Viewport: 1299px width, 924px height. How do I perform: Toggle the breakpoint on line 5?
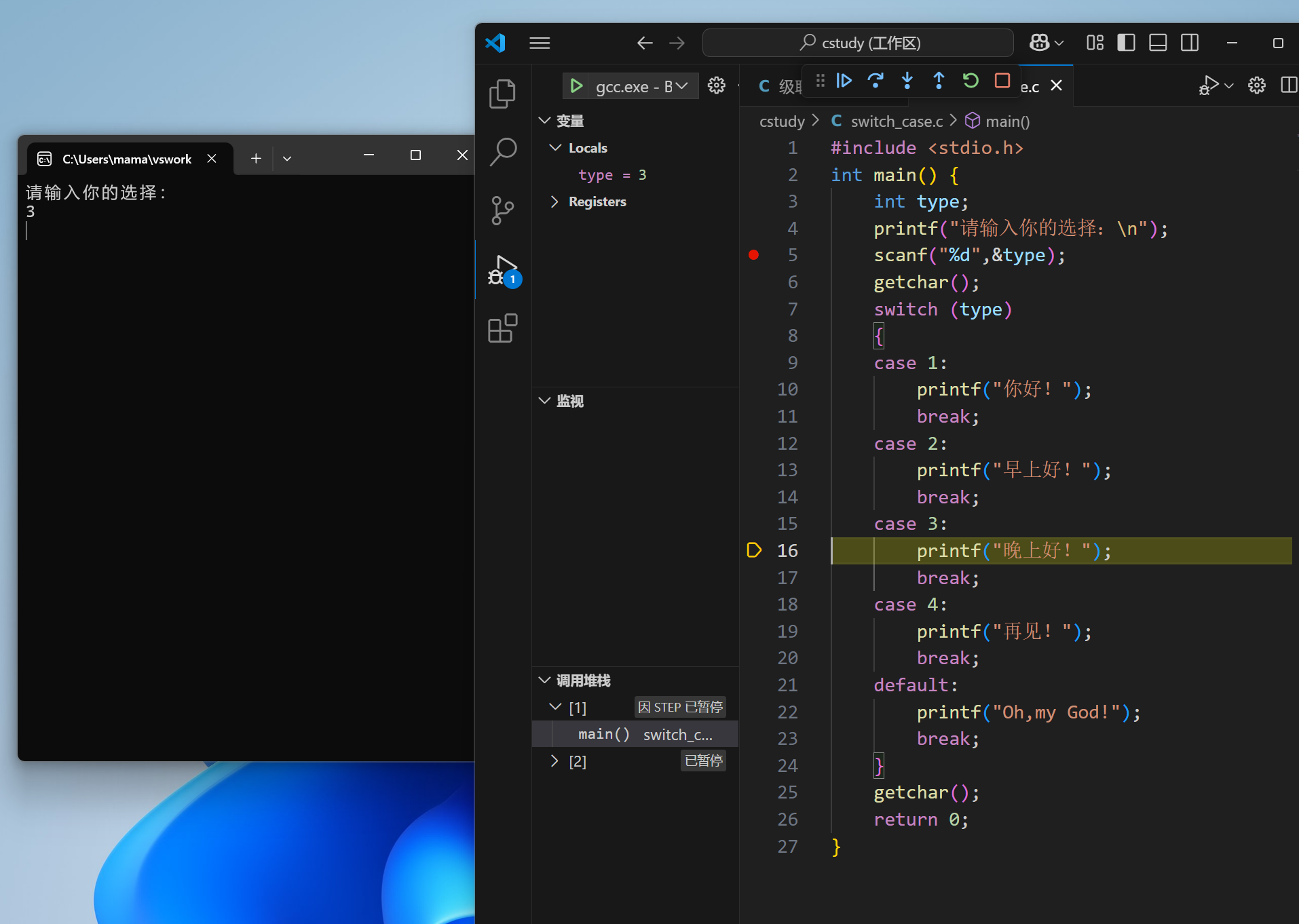click(753, 255)
